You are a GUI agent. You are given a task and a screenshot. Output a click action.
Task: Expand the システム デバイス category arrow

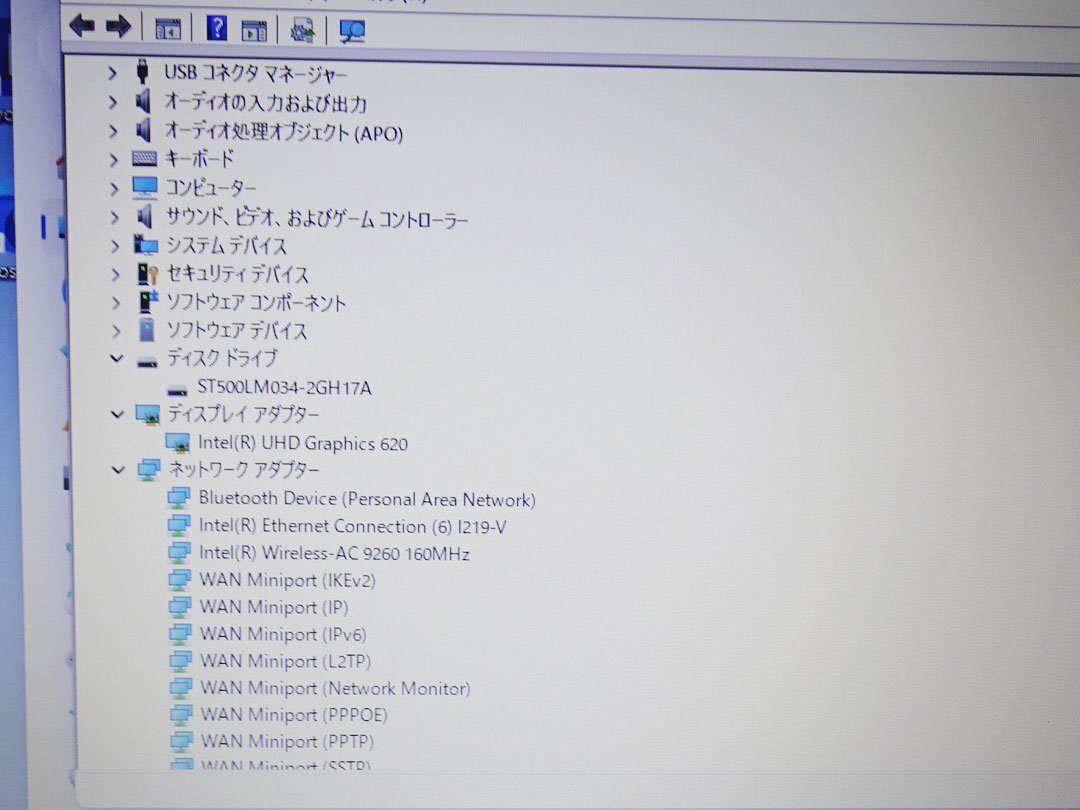[115, 246]
